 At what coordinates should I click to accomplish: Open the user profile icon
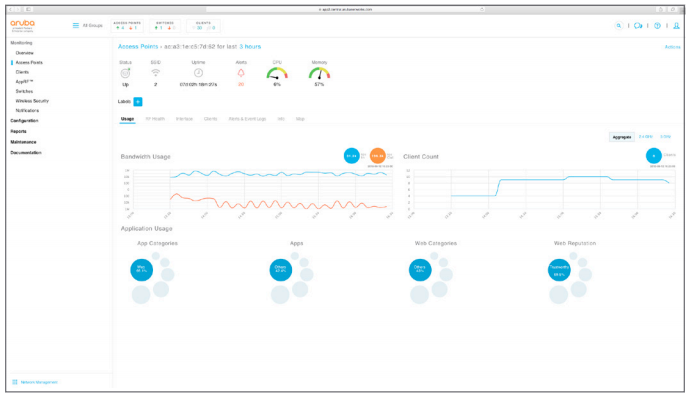point(677,25)
